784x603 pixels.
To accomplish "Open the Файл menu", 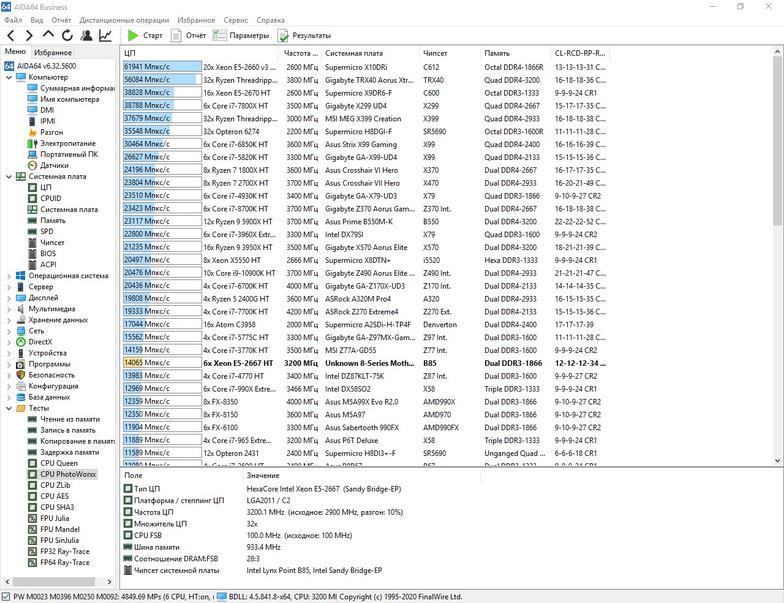I will 13,20.
